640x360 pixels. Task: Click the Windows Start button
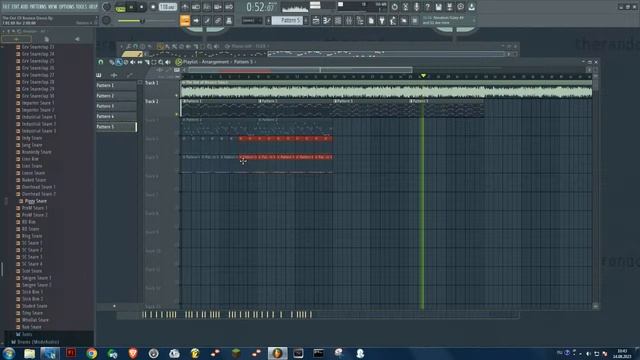pos(8,353)
